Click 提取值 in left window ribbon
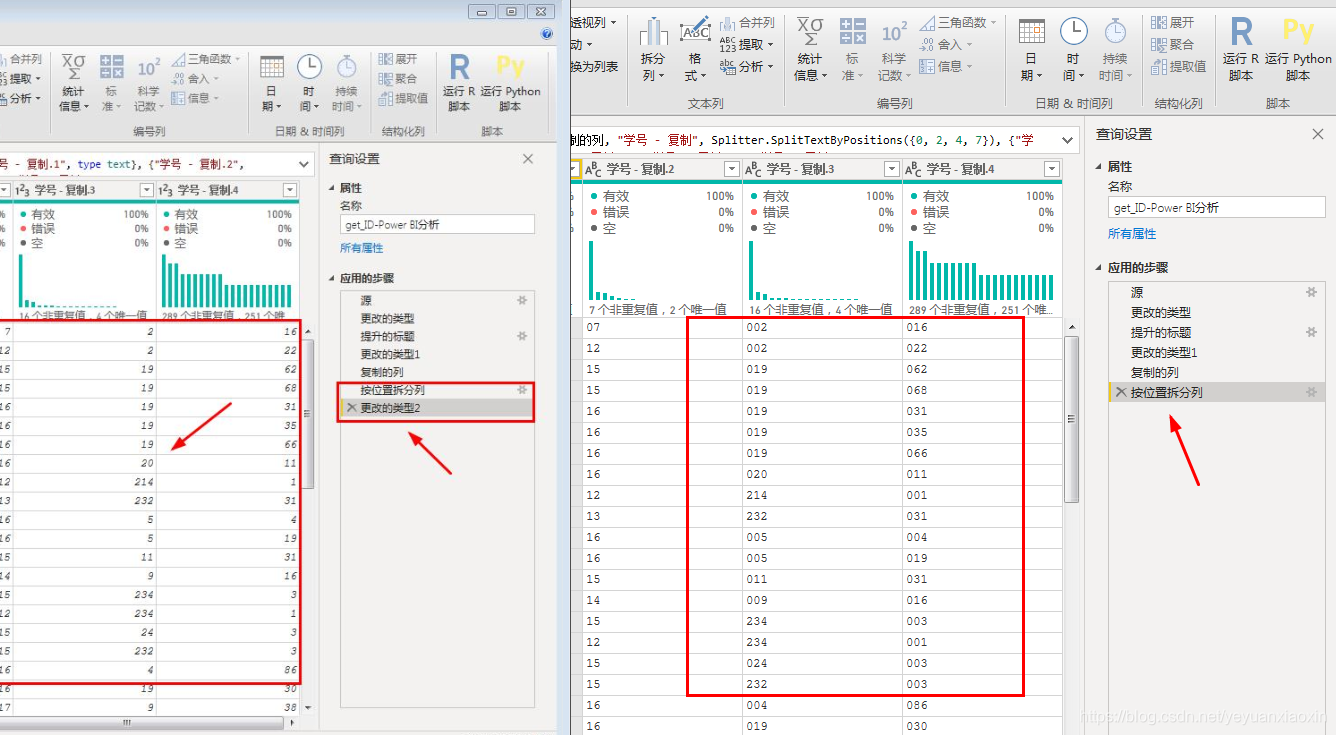 pos(403,98)
